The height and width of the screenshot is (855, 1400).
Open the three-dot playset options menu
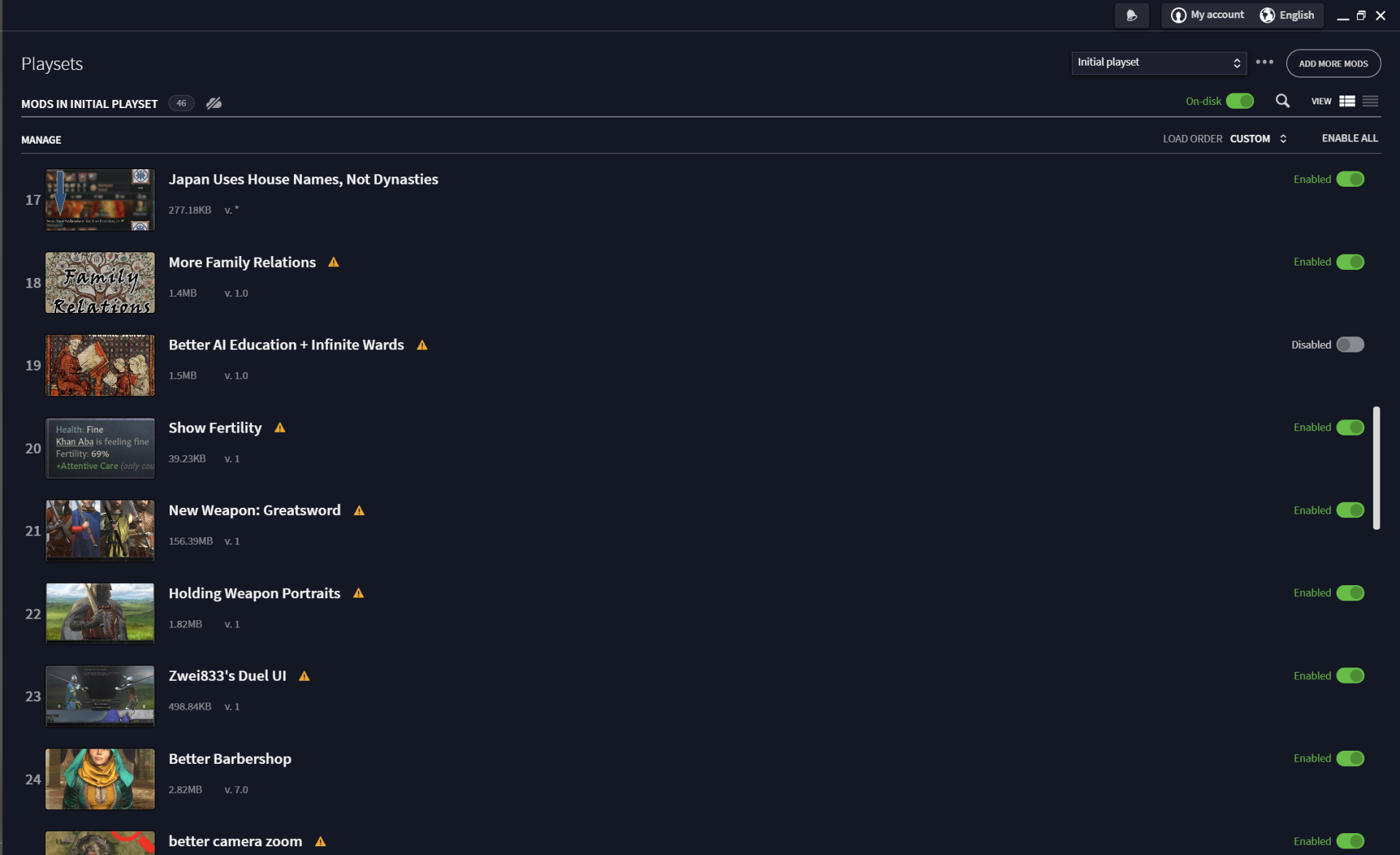click(1264, 62)
